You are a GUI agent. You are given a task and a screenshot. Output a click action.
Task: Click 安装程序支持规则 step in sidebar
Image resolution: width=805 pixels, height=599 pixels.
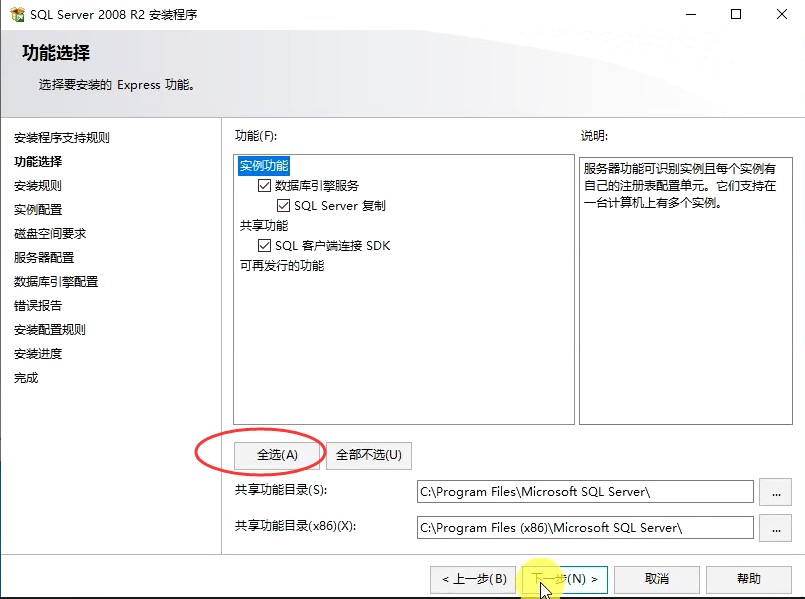tap(62, 138)
